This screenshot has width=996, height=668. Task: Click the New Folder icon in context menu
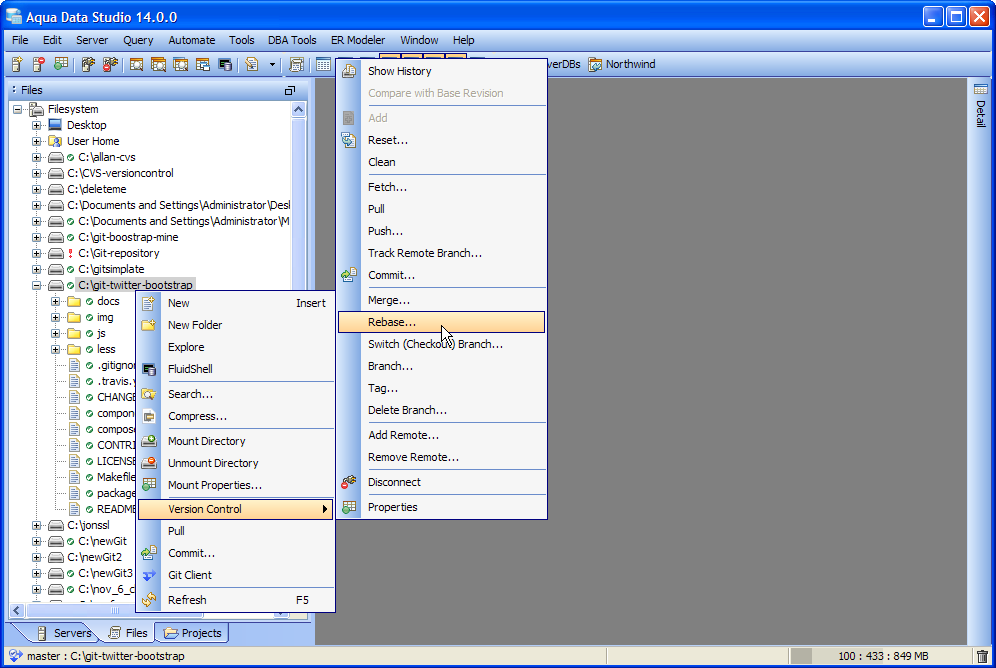tap(149, 325)
